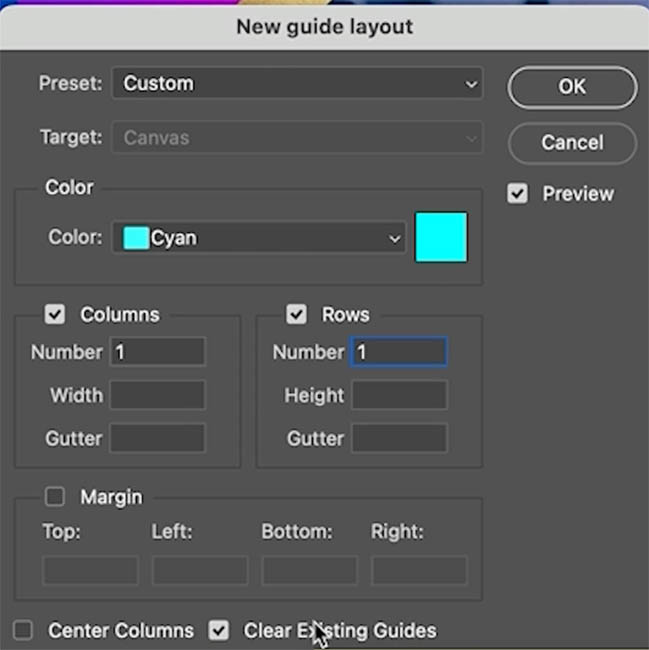Click the Columns Width field
This screenshot has width=649, height=650.
click(x=157, y=395)
